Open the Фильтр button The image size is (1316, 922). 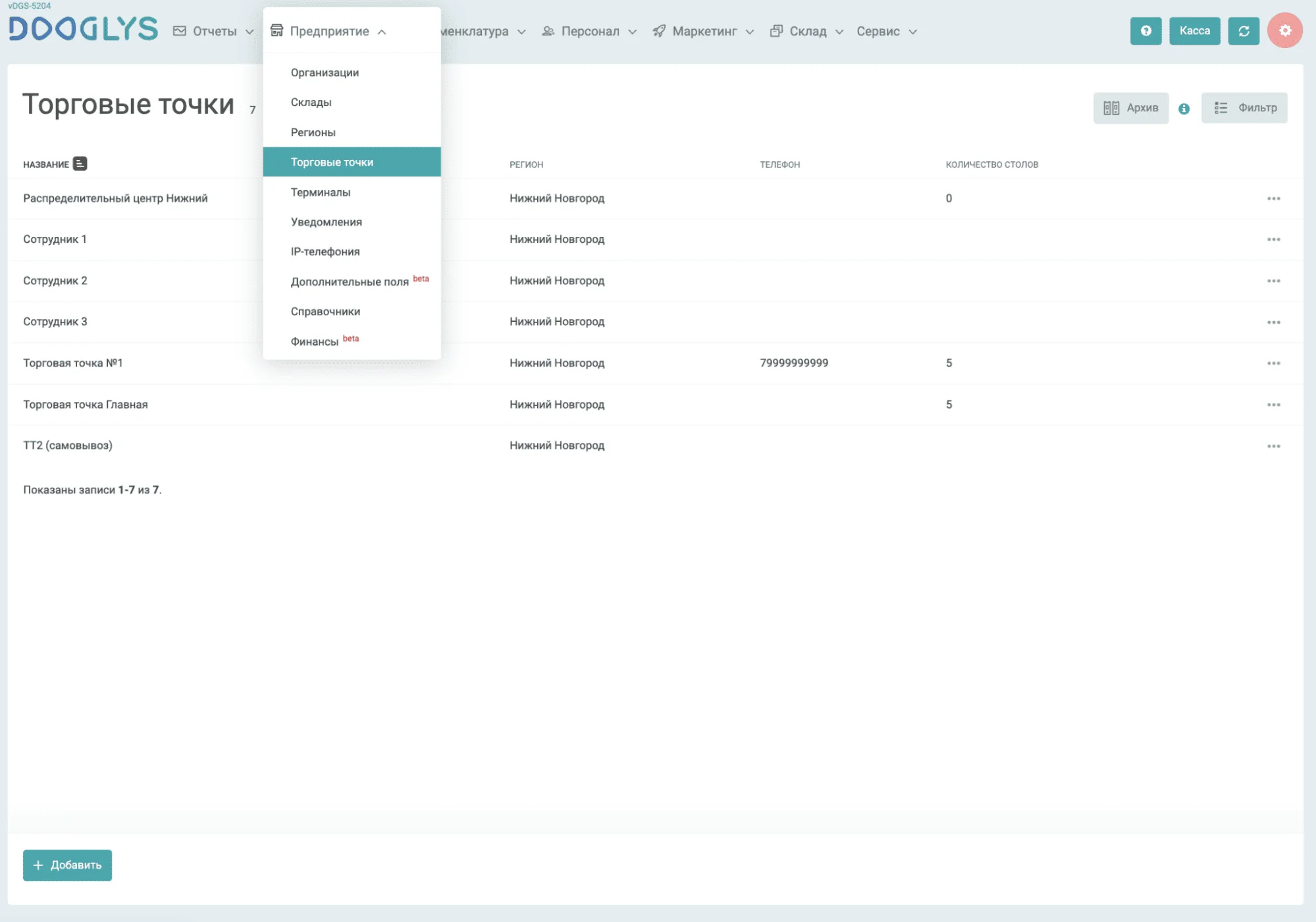[x=1244, y=108]
